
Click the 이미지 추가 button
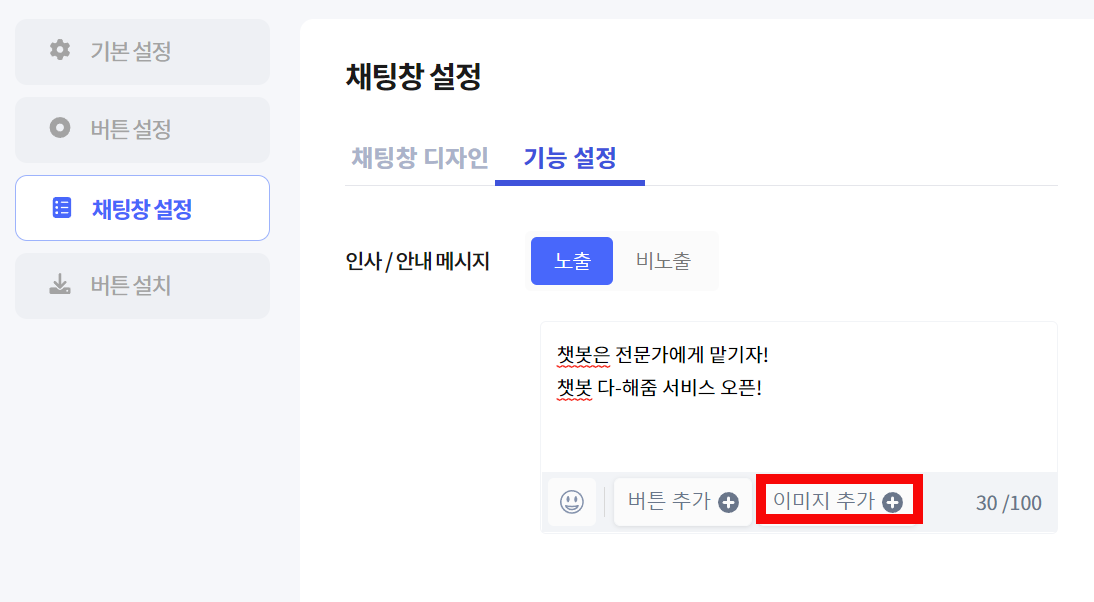coord(839,501)
